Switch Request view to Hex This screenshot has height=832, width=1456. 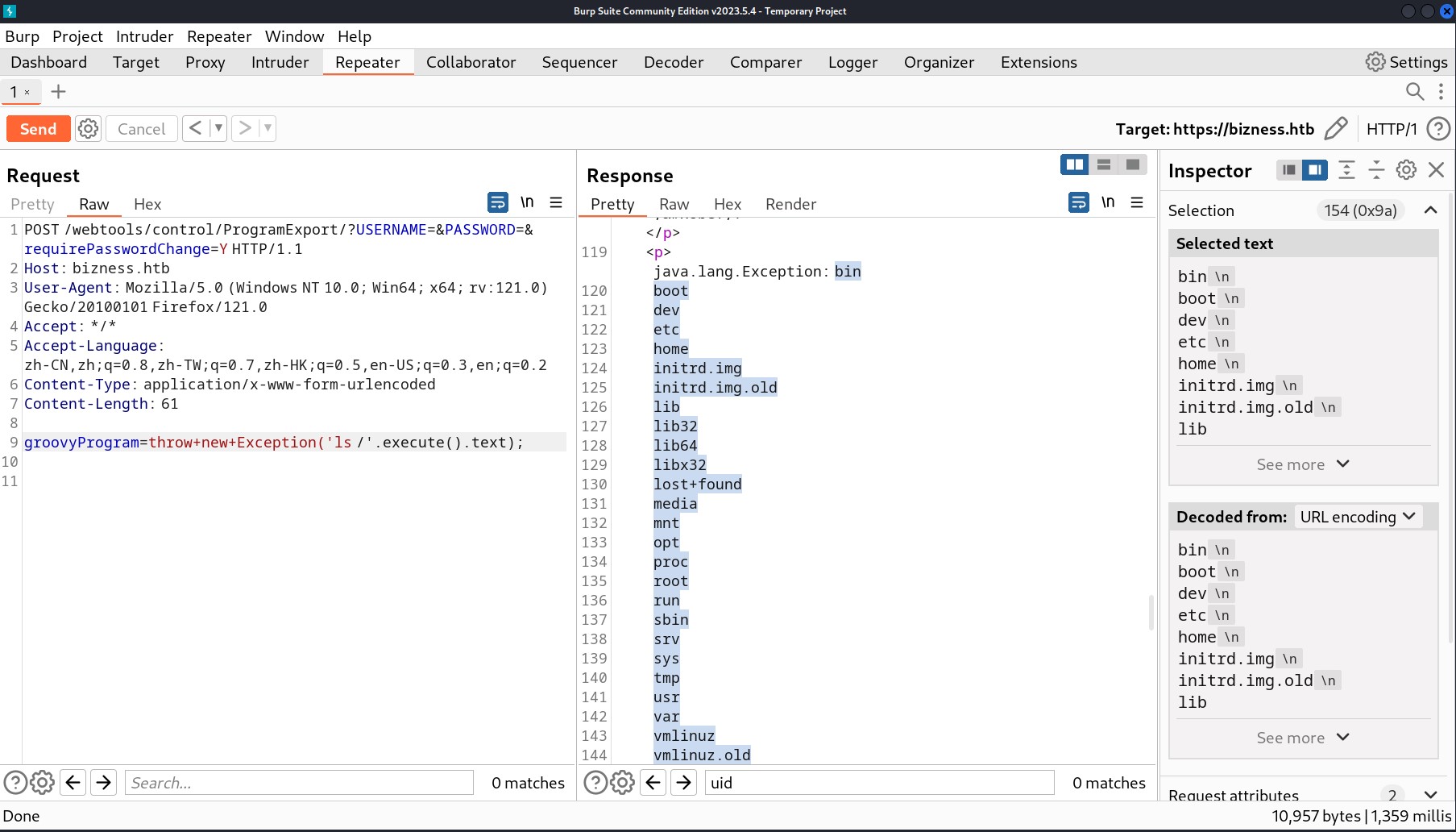coord(147,204)
